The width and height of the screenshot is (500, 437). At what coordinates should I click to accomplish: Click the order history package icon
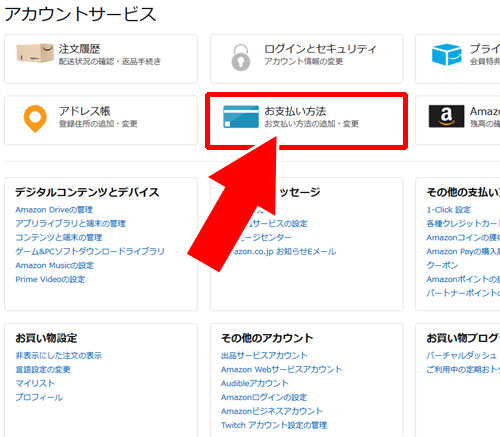click(35, 53)
